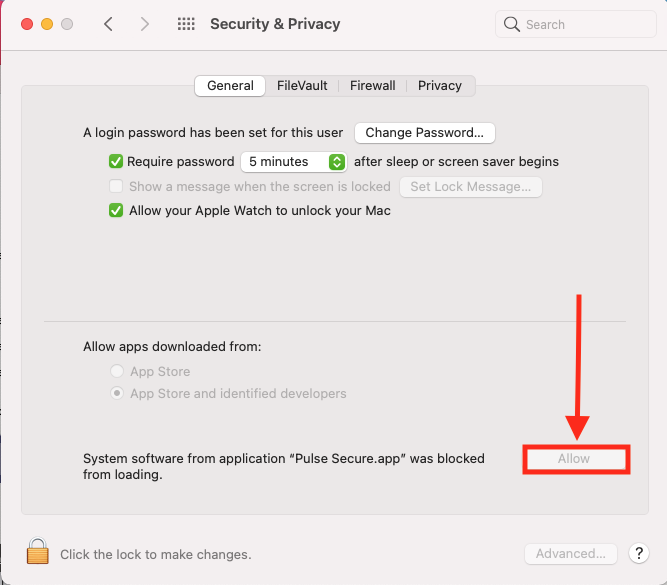Click the Change Password button
667x585 pixels.
(425, 132)
